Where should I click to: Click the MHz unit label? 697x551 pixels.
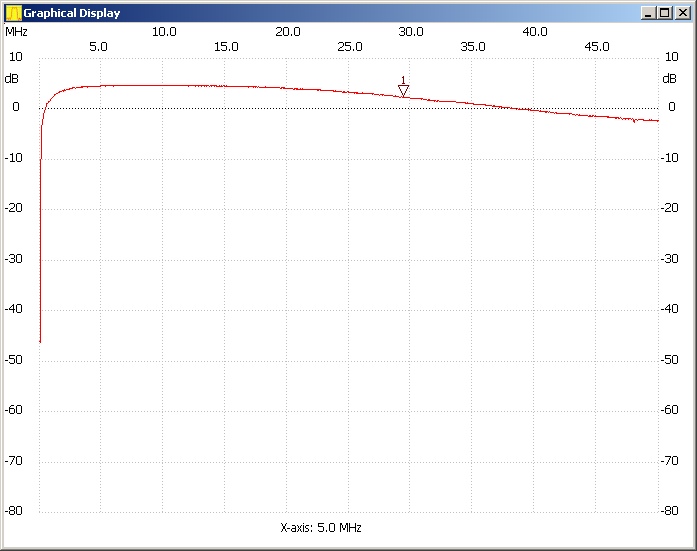pos(16,31)
